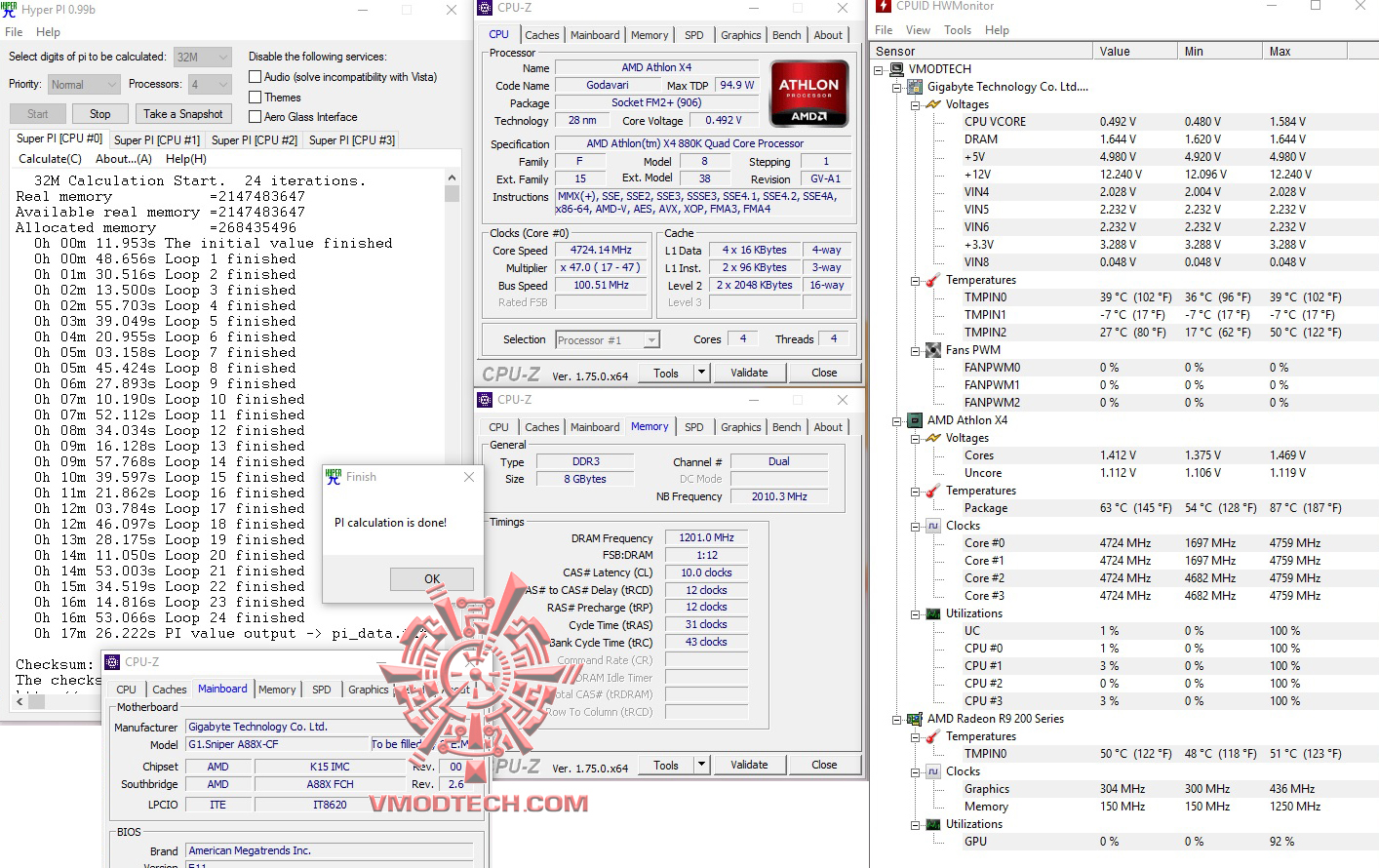1379x868 pixels.
Task: Click Close in the CPU-Z Memory window
Action: pyautogui.click(x=824, y=765)
